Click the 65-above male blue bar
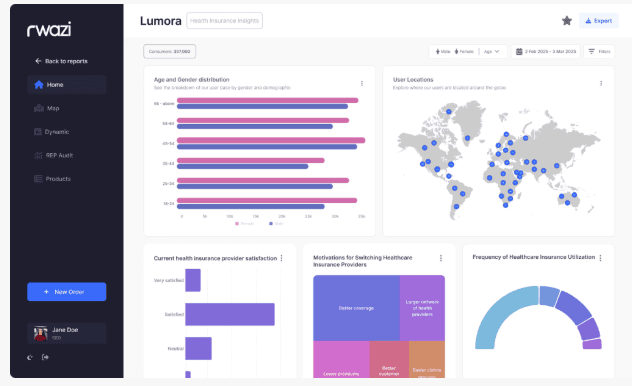 [x=262, y=107]
